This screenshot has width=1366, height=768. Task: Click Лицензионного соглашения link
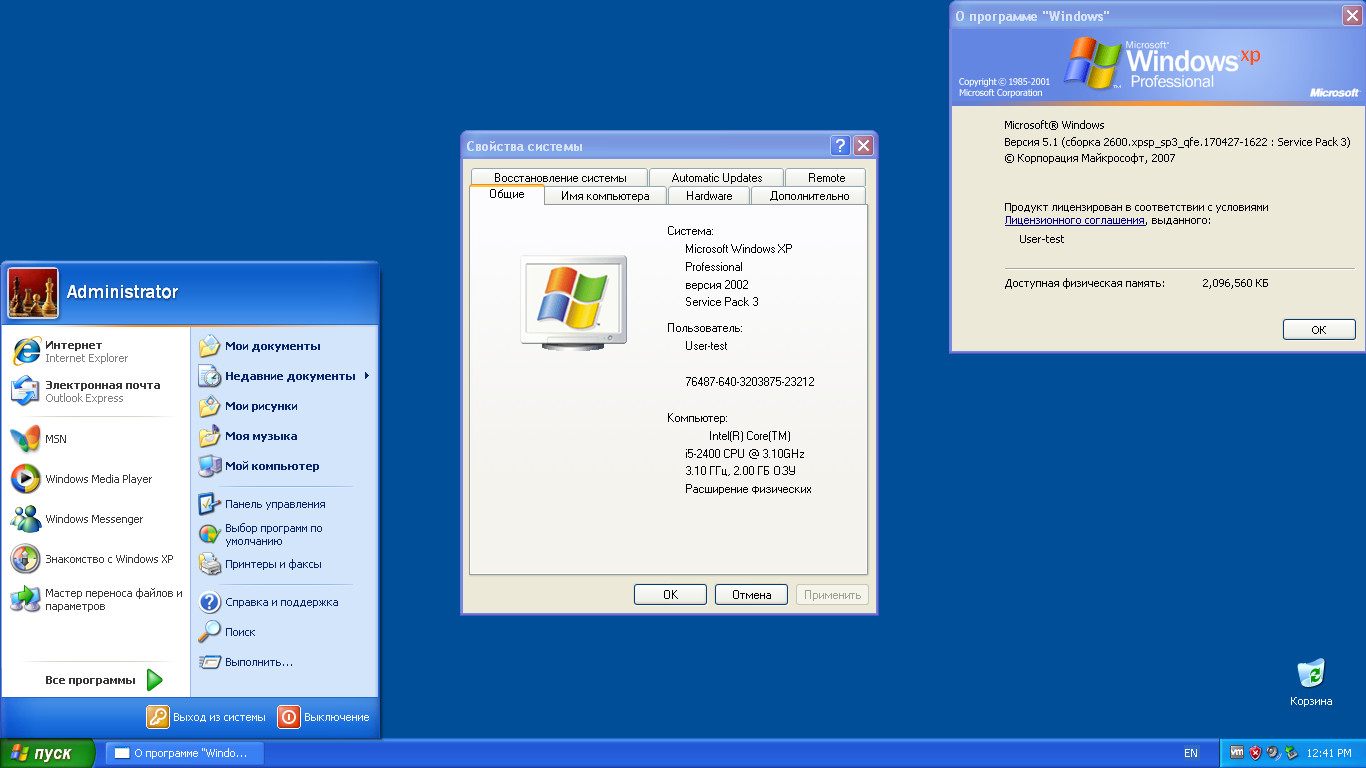point(1074,220)
